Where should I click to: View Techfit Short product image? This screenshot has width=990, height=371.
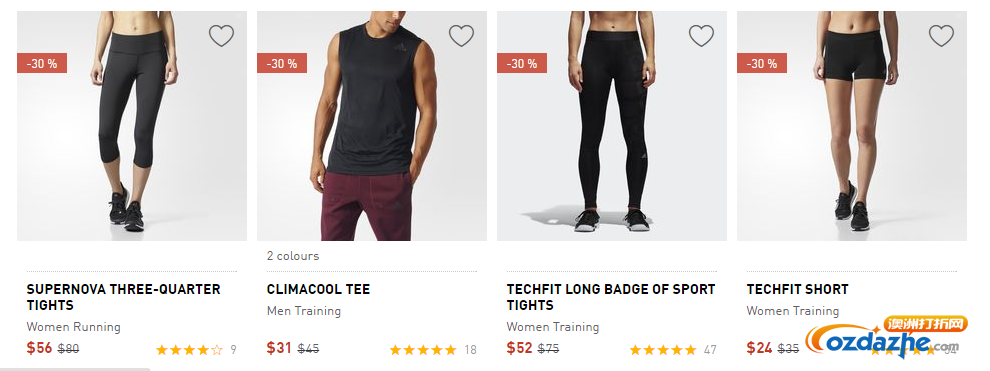pos(852,126)
